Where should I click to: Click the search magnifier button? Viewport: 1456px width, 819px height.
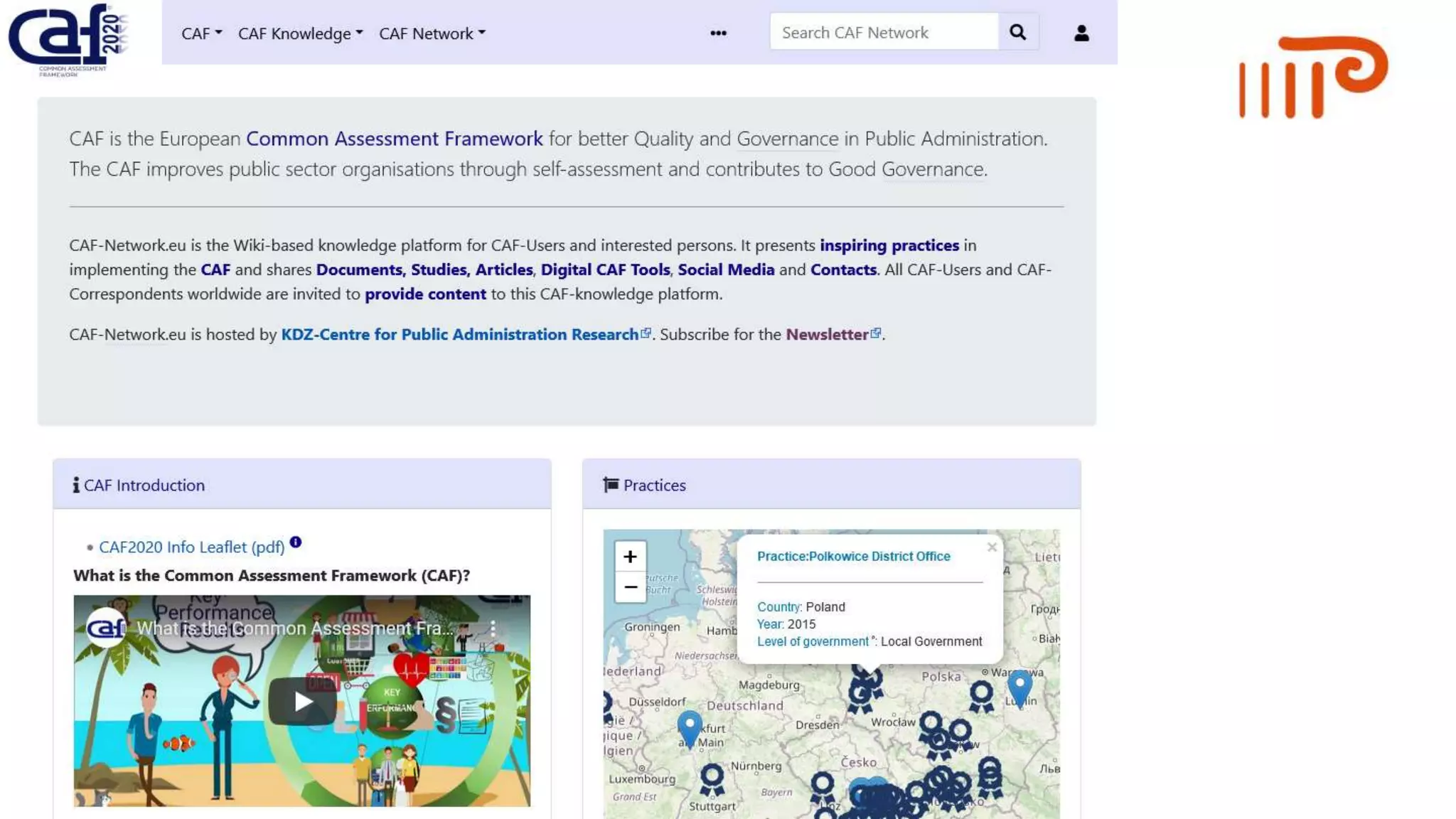click(1017, 32)
